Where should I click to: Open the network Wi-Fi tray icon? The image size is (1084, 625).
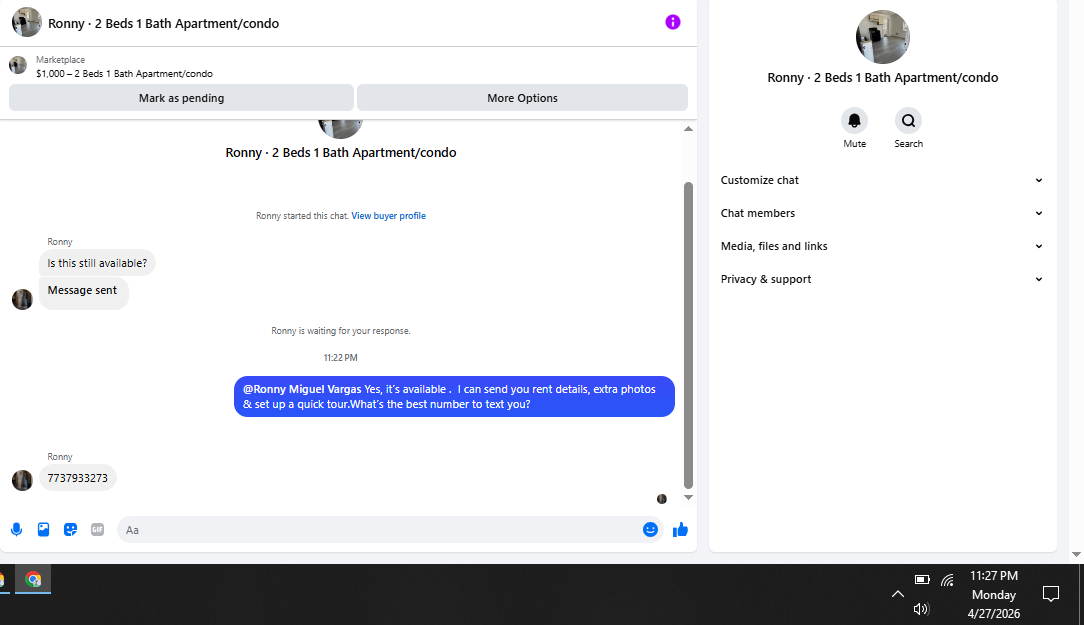tap(947, 579)
